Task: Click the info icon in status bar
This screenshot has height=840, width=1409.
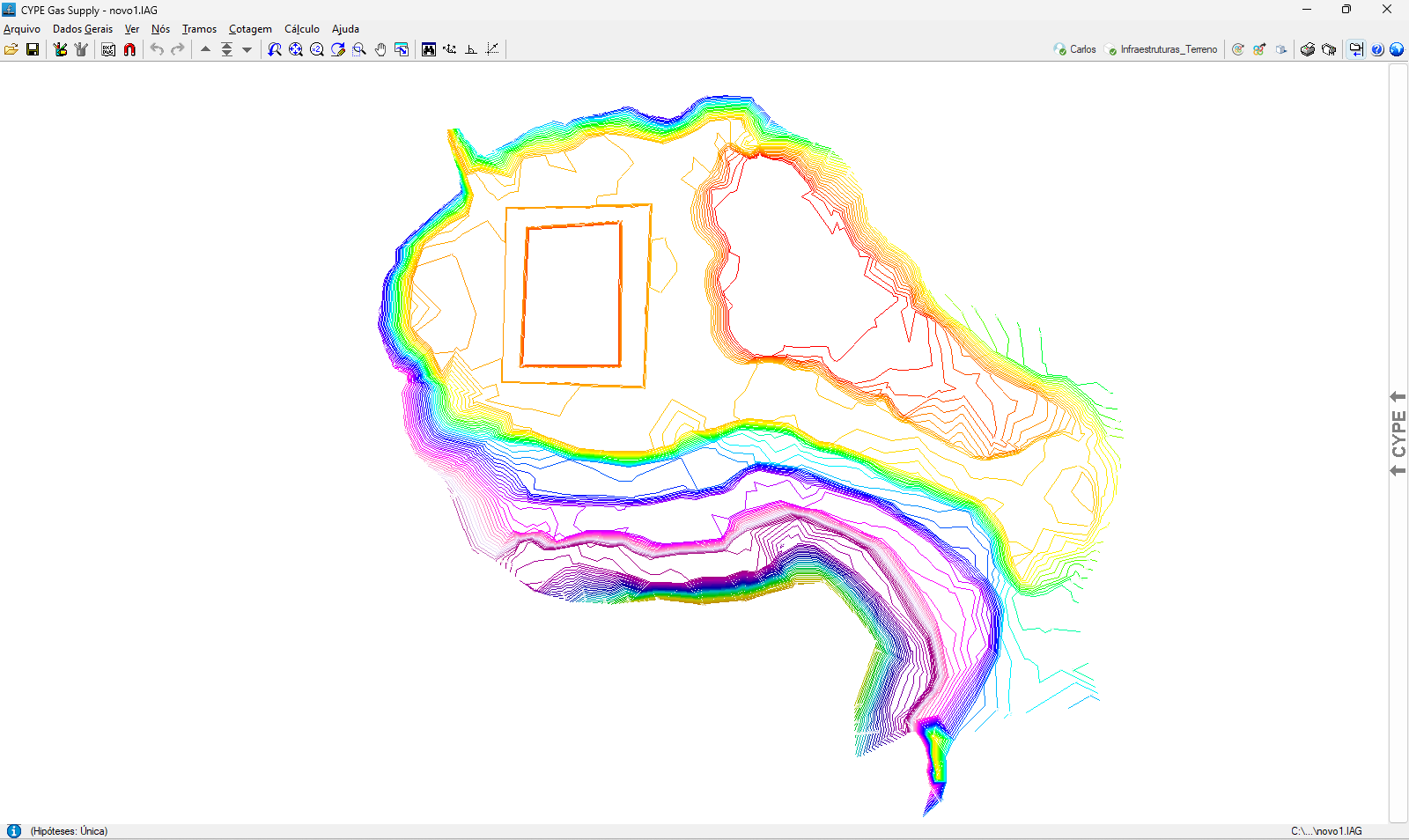Action: click(x=14, y=831)
